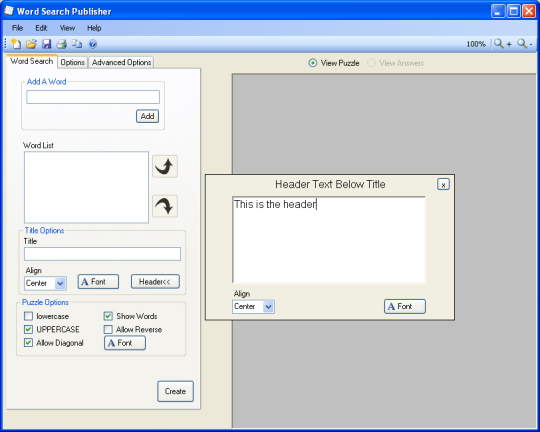Screen dimensions: 540x432
Task: Move the word up with the upper arrow button
Action: (x=165, y=166)
